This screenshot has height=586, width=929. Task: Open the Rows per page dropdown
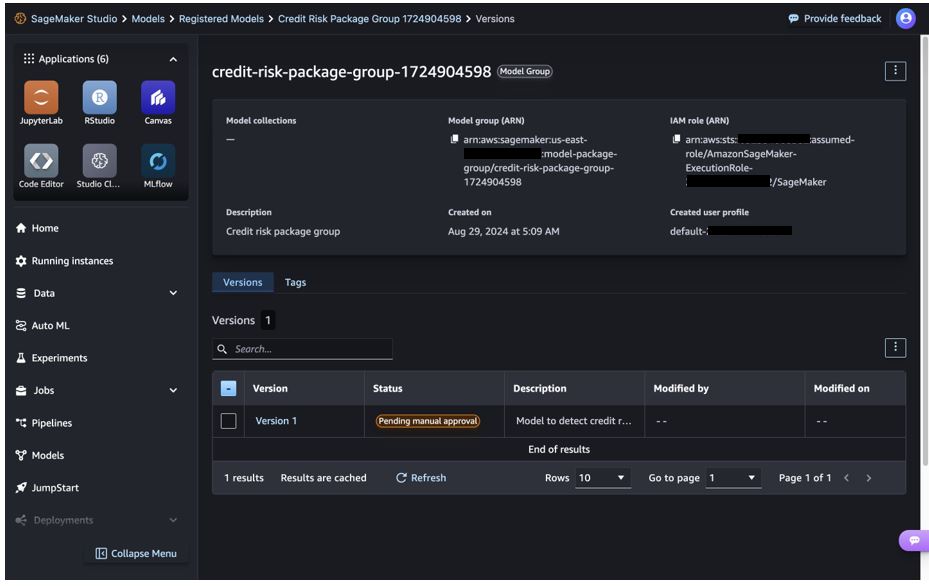[603, 478]
